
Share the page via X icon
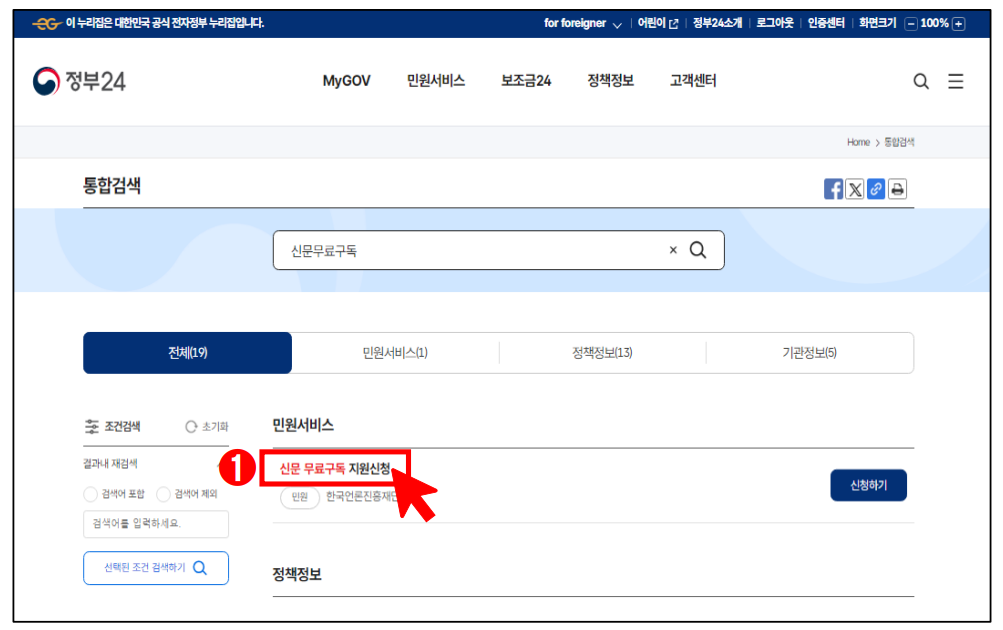pos(855,188)
